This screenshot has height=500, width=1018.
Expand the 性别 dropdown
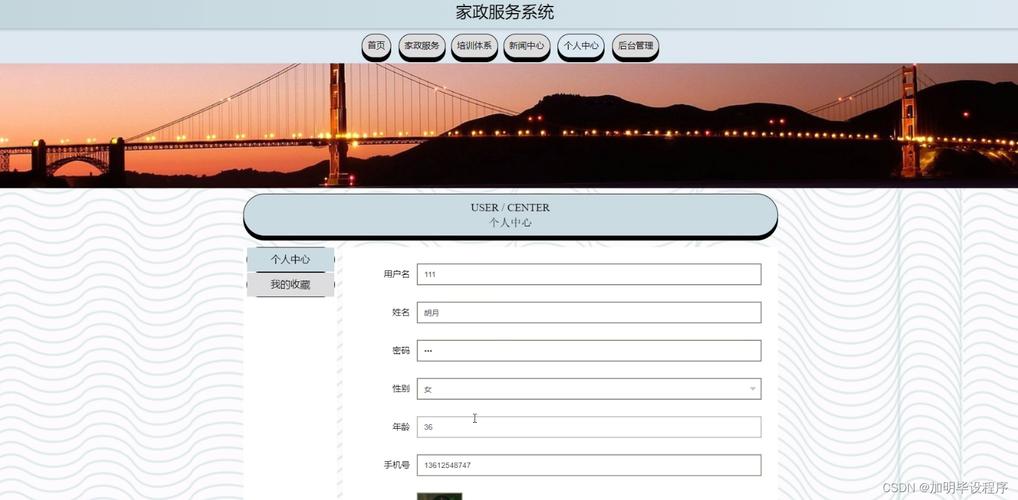pyautogui.click(x=588, y=389)
